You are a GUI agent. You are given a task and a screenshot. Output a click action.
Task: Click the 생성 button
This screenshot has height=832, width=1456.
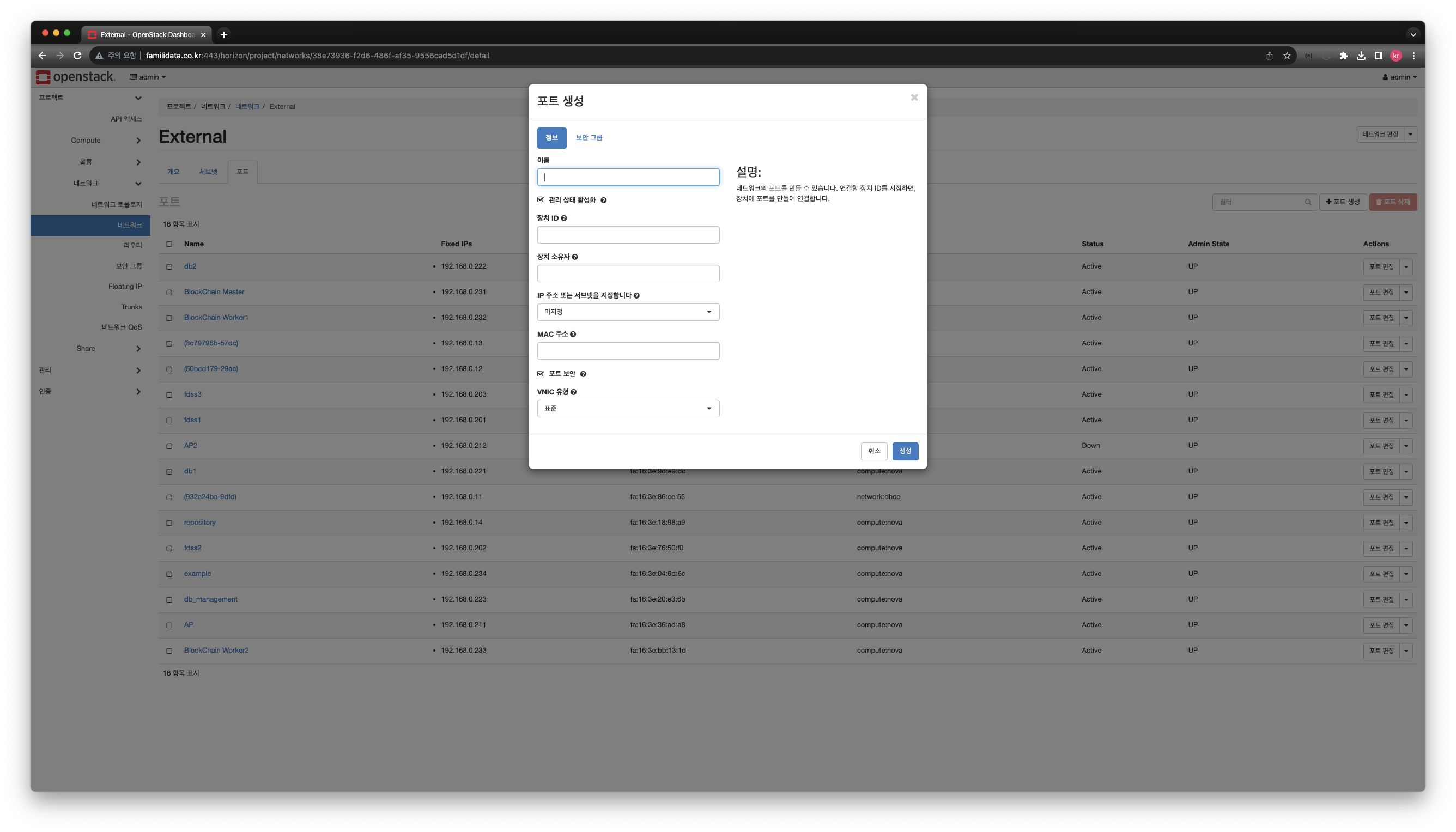905,451
